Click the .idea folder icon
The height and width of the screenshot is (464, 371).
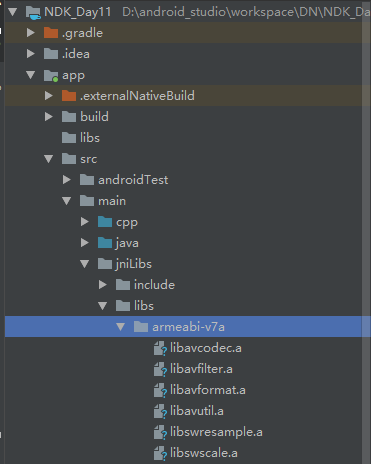[51, 54]
